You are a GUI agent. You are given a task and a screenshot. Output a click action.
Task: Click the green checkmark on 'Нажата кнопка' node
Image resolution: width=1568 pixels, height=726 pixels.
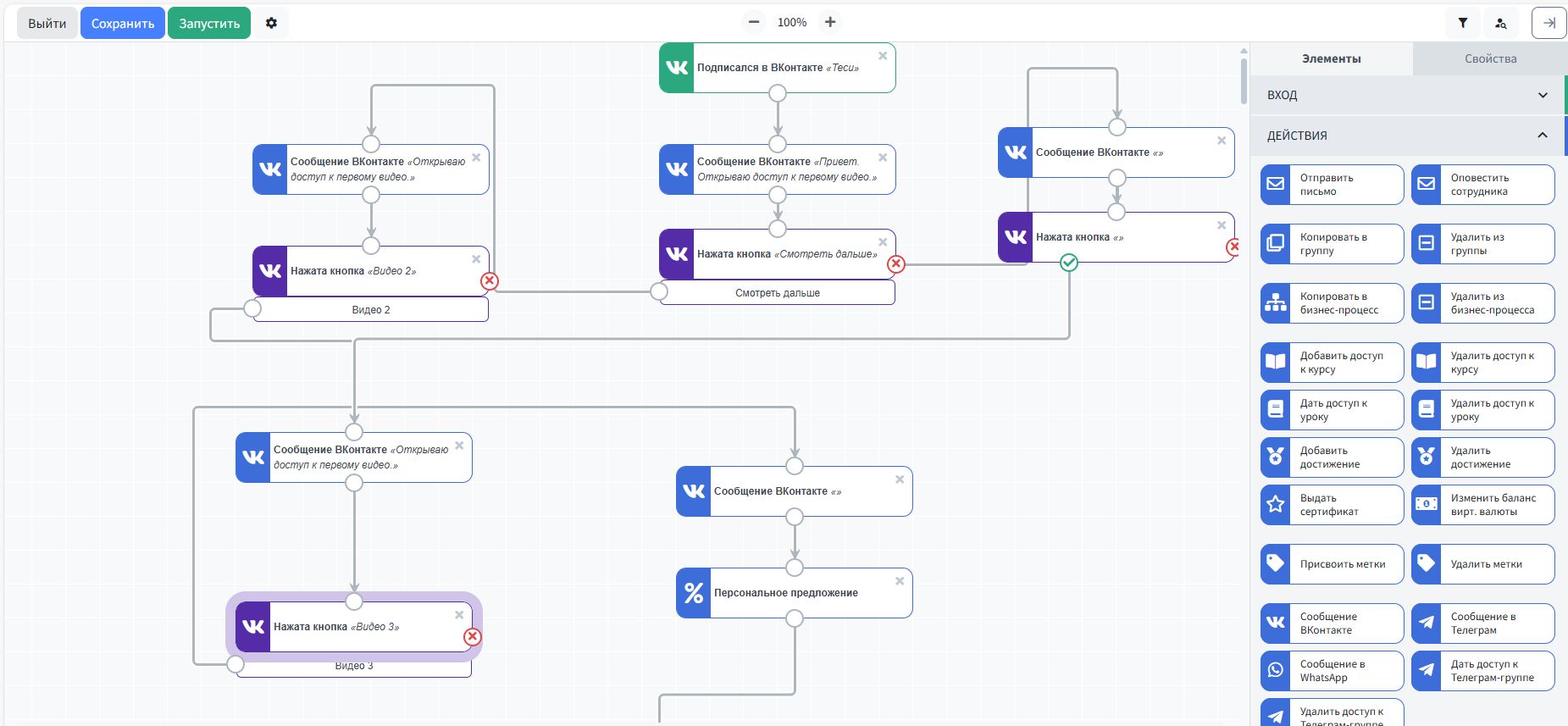tap(1069, 263)
